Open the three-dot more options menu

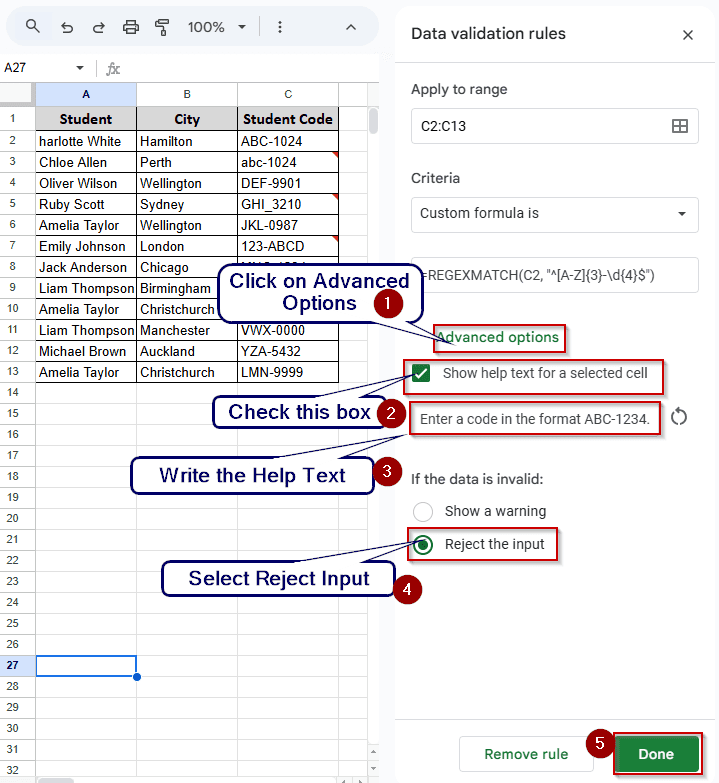[x=280, y=27]
